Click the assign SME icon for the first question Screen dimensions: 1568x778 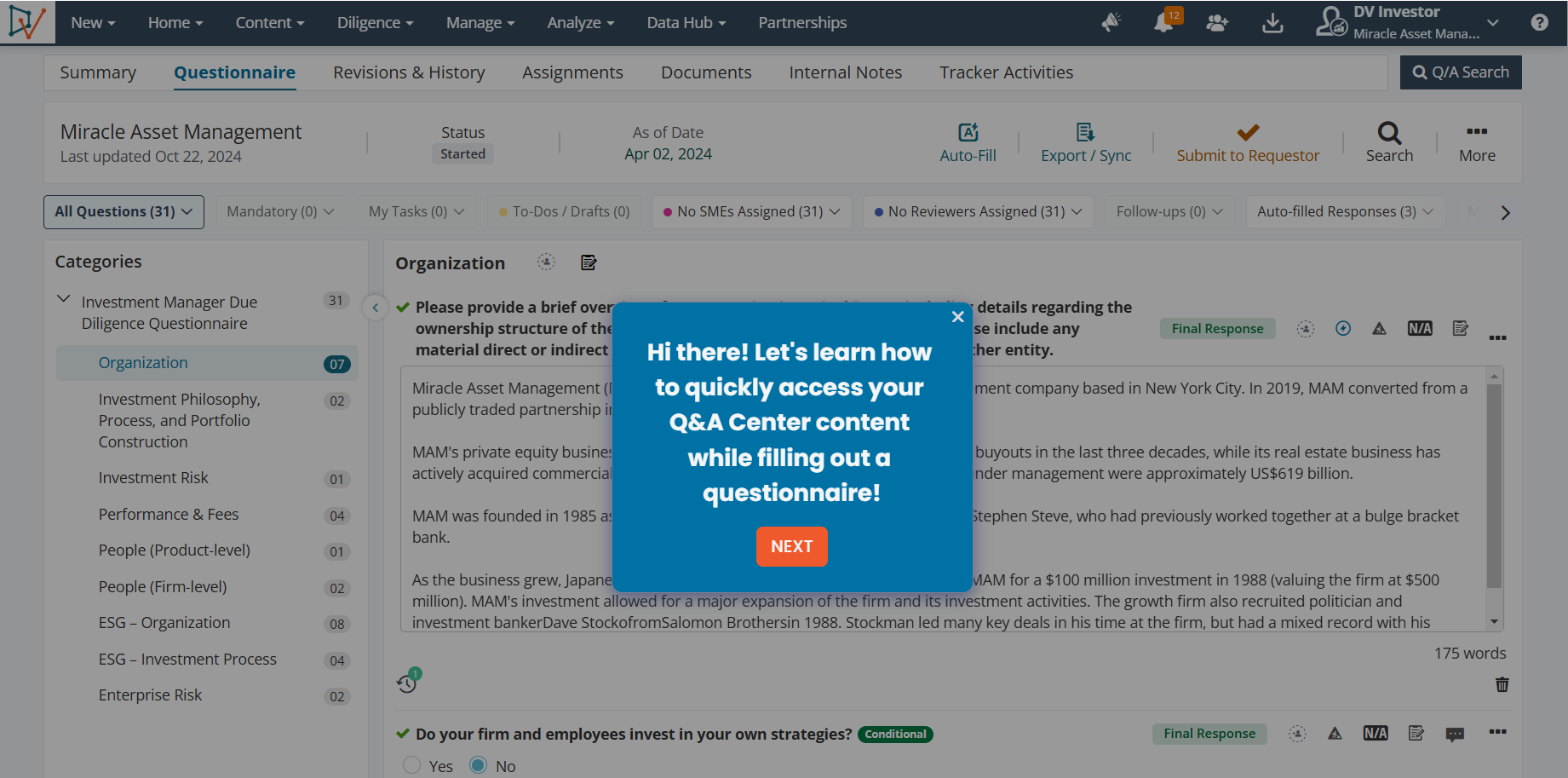(x=1306, y=329)
